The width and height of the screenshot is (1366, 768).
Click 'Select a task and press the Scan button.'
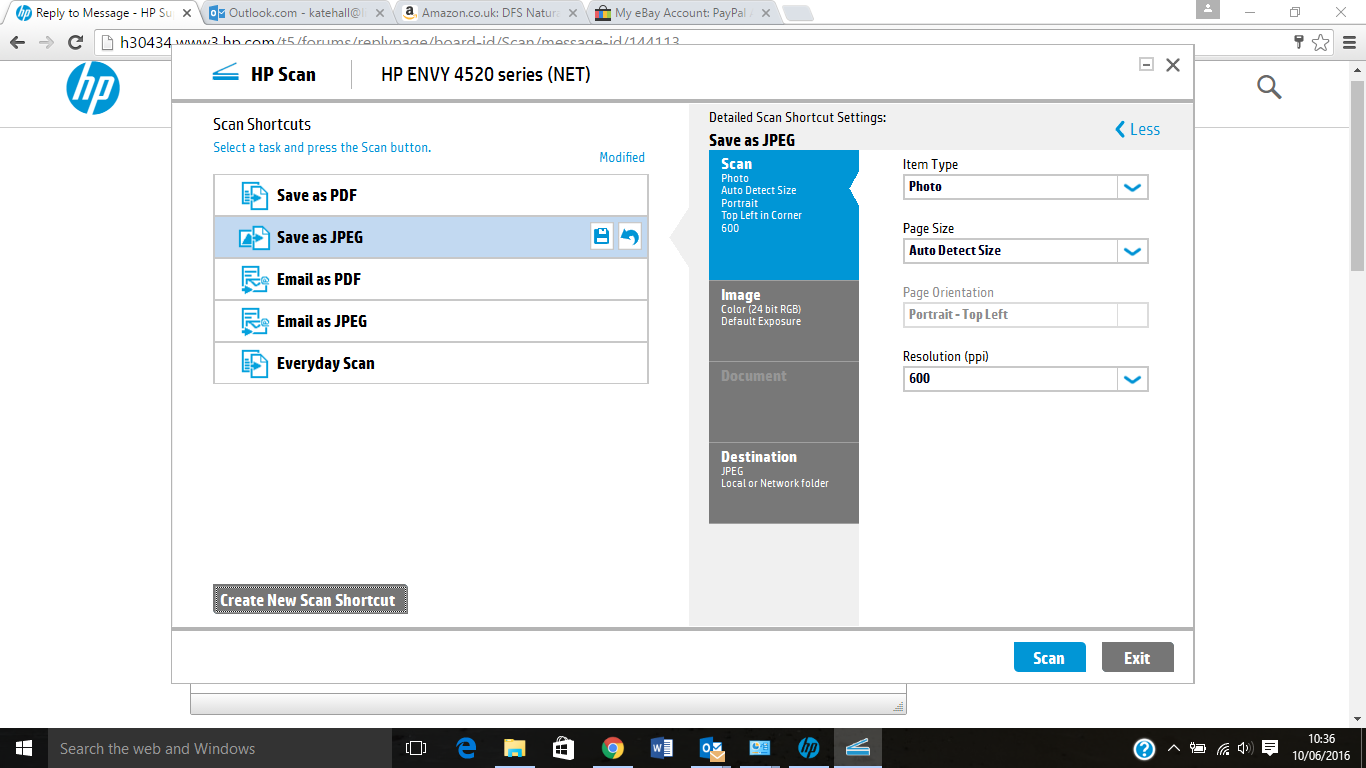[x=322, y=147]
